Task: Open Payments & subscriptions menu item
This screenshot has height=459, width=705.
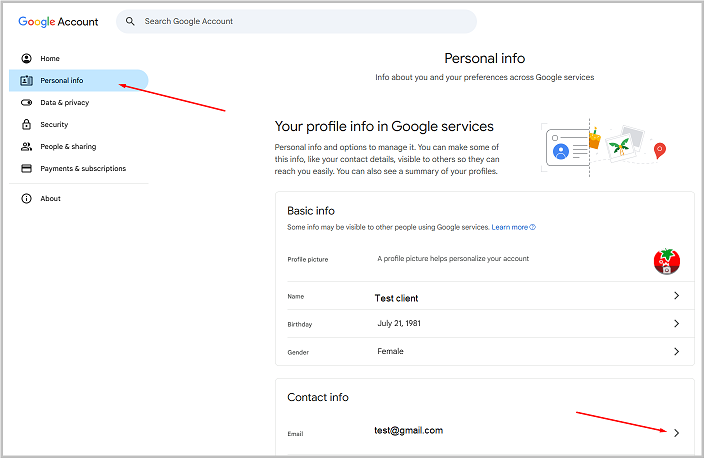Action: [x=83, y=168]
